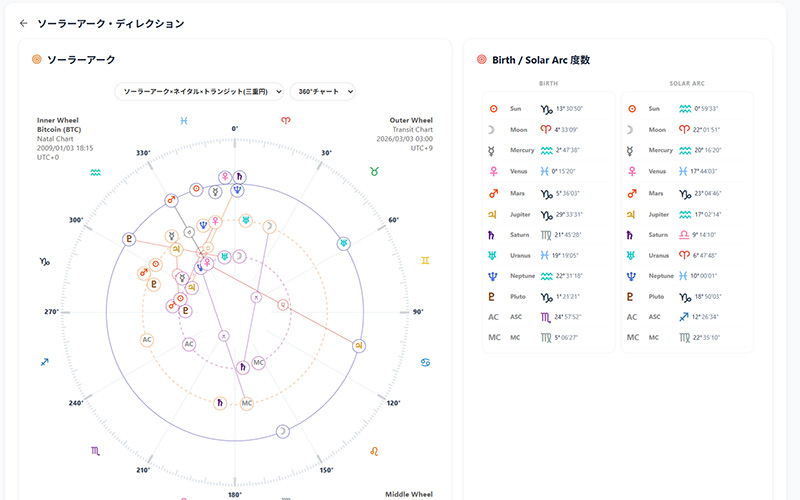Select the Gemini sign on the wheel's right

click(426, 260)
